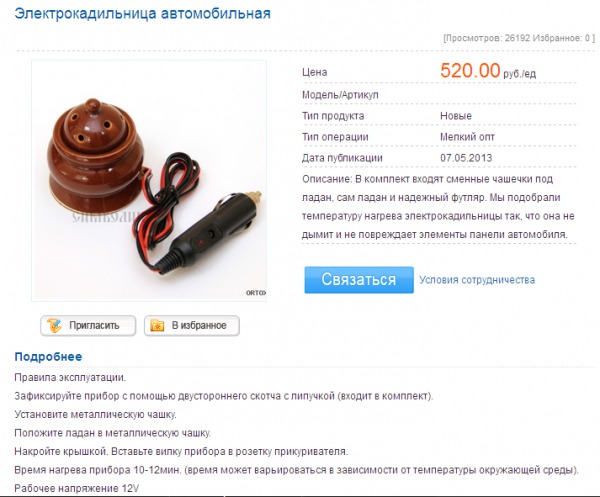Viewport: 600px width, 497px height.
Task: Open the Условия сотрудничества link
Action: [x=477, y=280]
